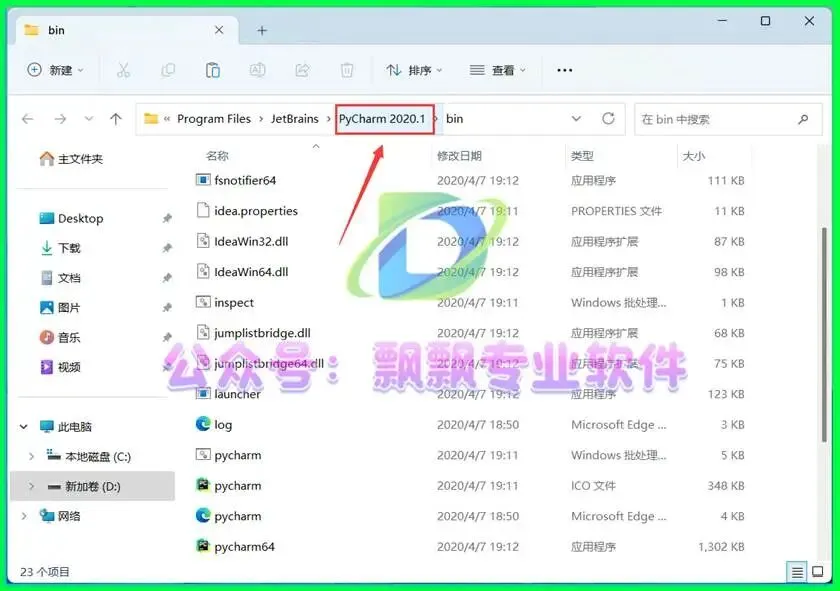Select the pycharm64 application icon
The width and height of the screenshot is (840, 591).
(202, 546)
